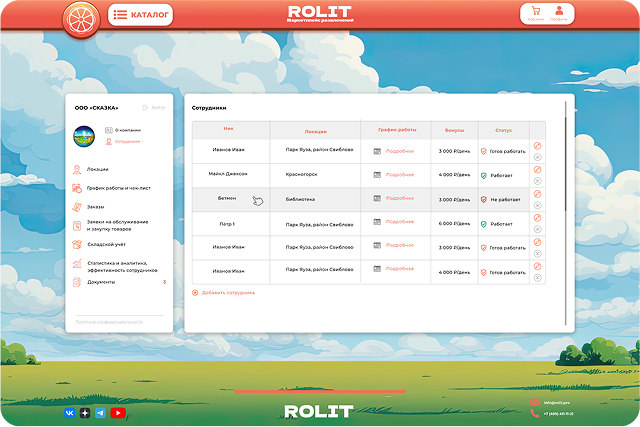This screenshot has height=427, width=640.
Task: Open the Telegram link in footer
Action: coord(100,412)
